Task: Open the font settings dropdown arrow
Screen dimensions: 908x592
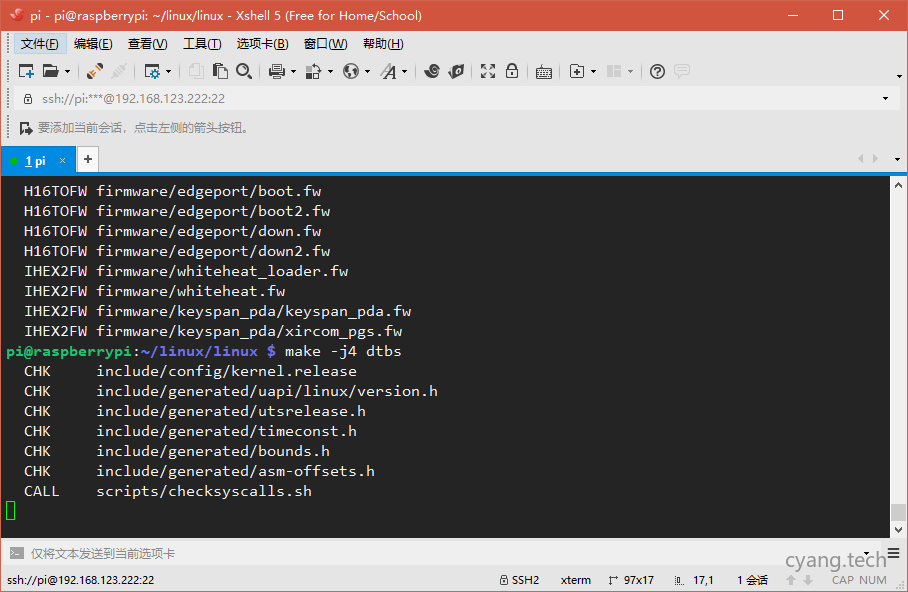Action: tap(405, 72)
